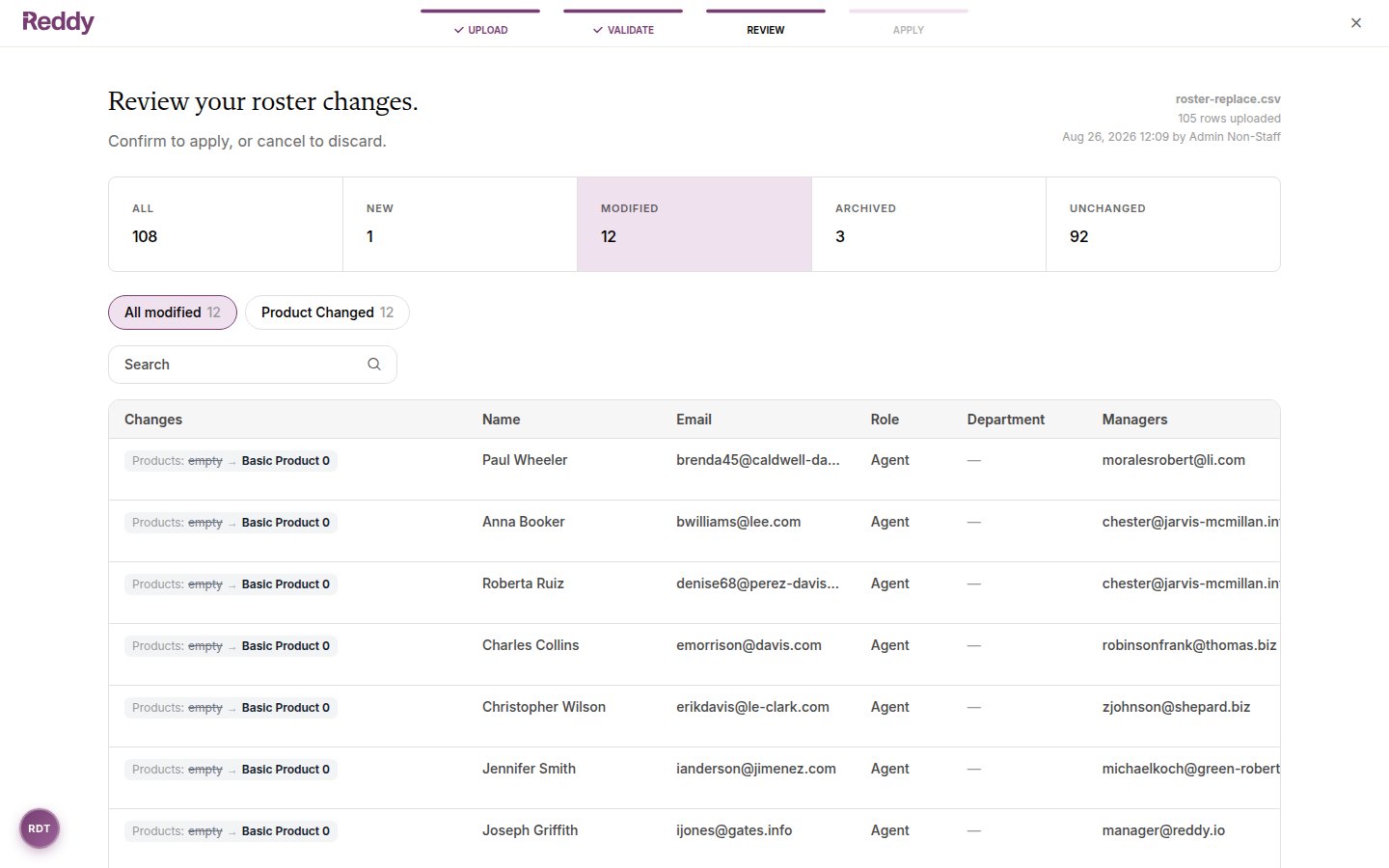This screenshot has width=1389, height=868.
Task: Select Anna Booker's name
Action: click(524, 522)
